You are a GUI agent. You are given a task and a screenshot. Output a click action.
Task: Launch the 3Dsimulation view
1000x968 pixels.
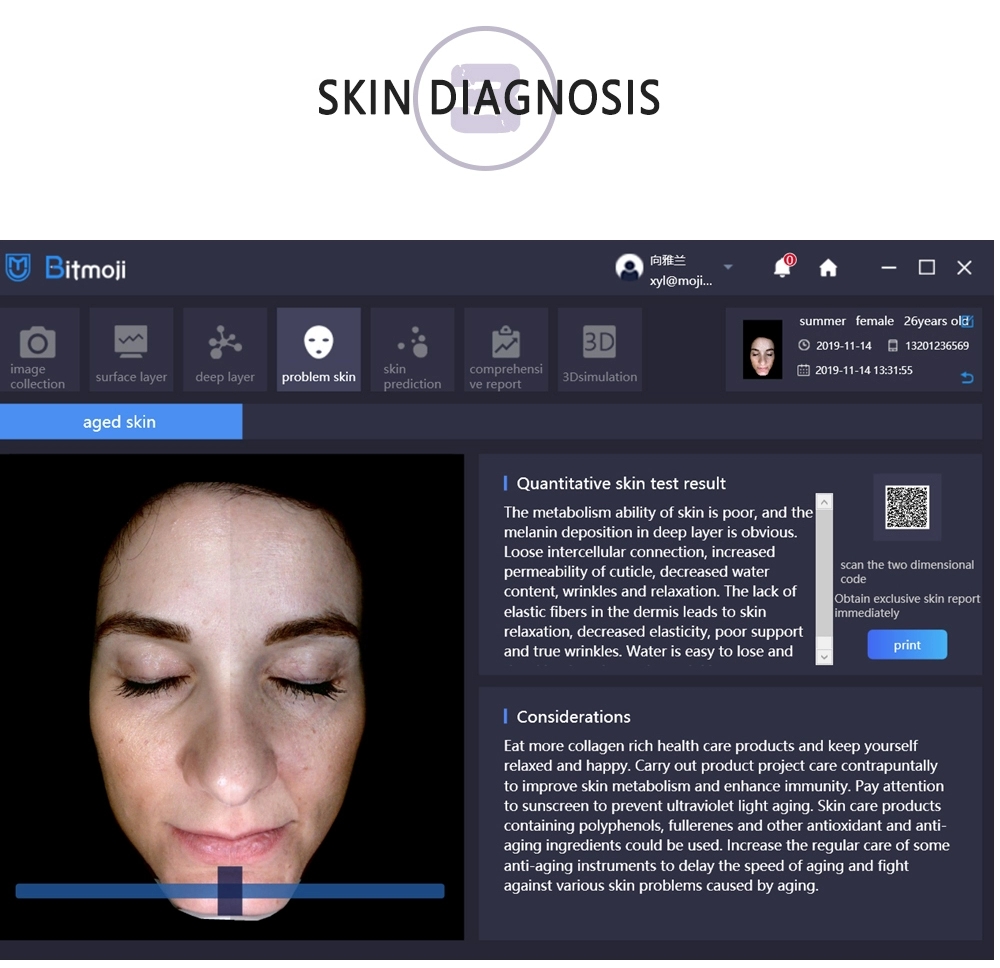point(599,349)
